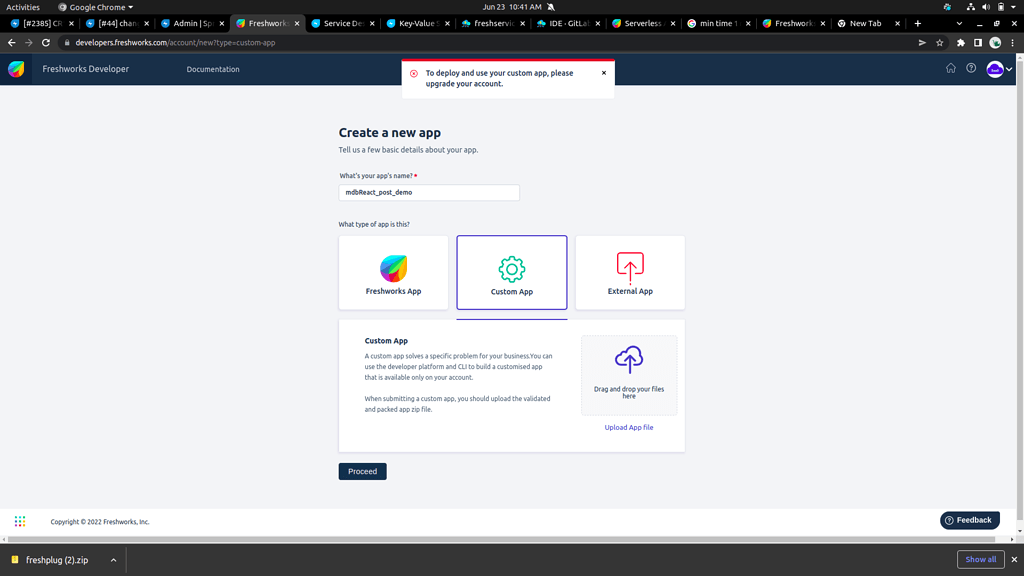
Task: Click the External App upload arrow icon
Action: (629, 266)
